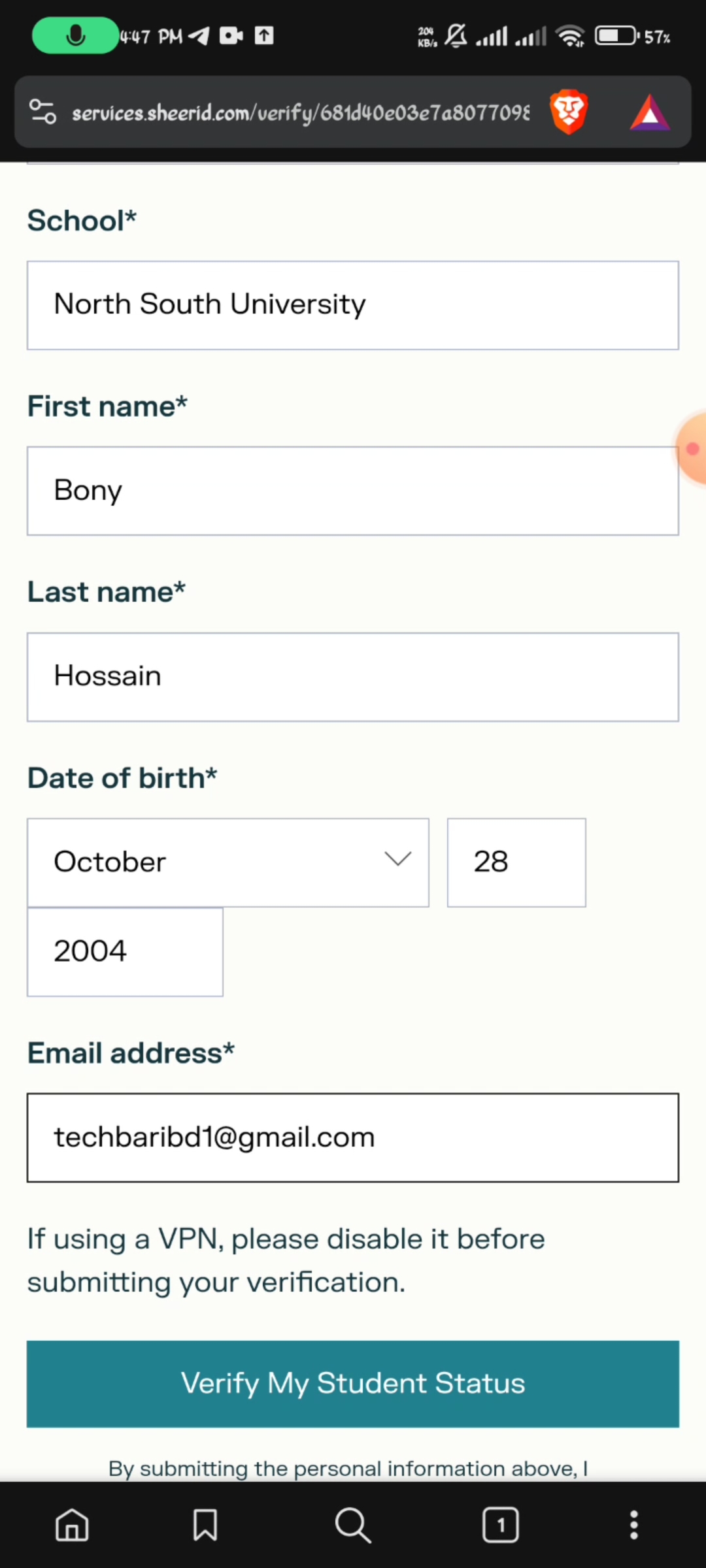Tap the sheerid URL in address bar
706x1568 pixels.
point(301,113)
